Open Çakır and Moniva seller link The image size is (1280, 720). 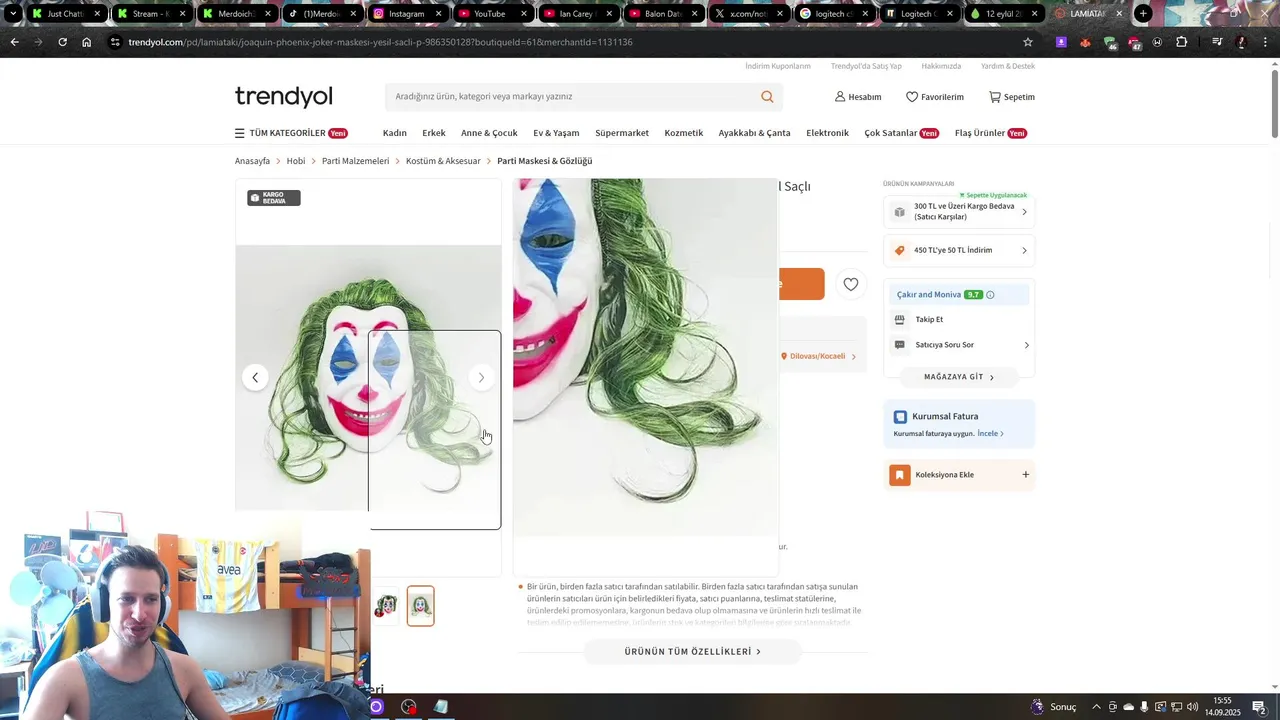929,295
